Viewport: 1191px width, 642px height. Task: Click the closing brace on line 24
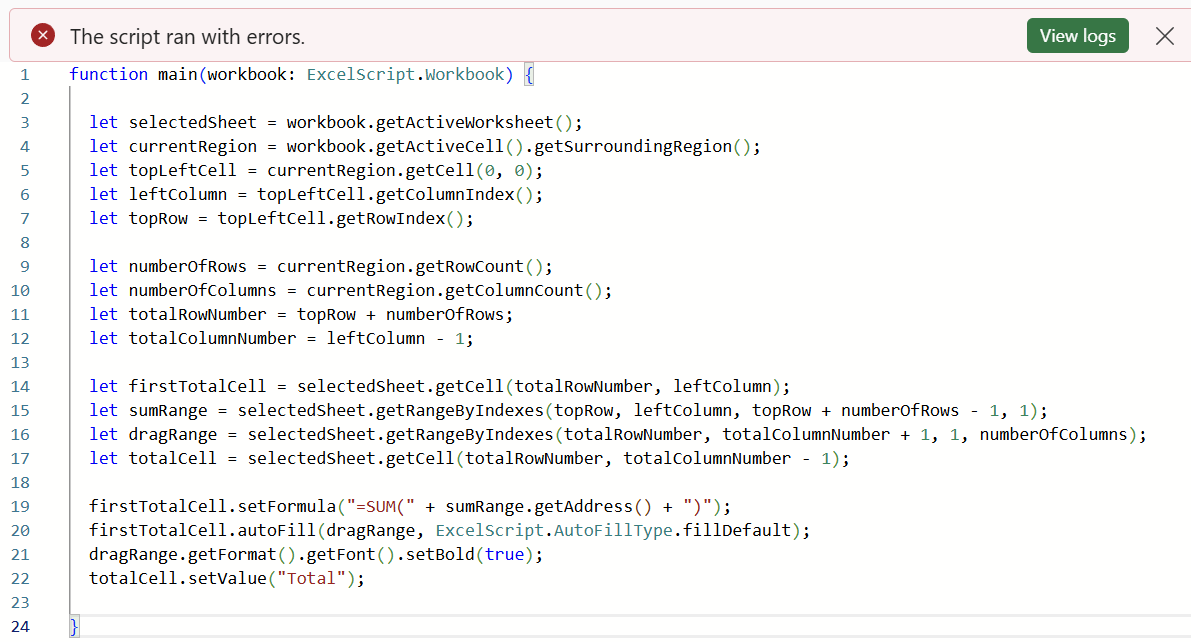click(x=74, y=627)
